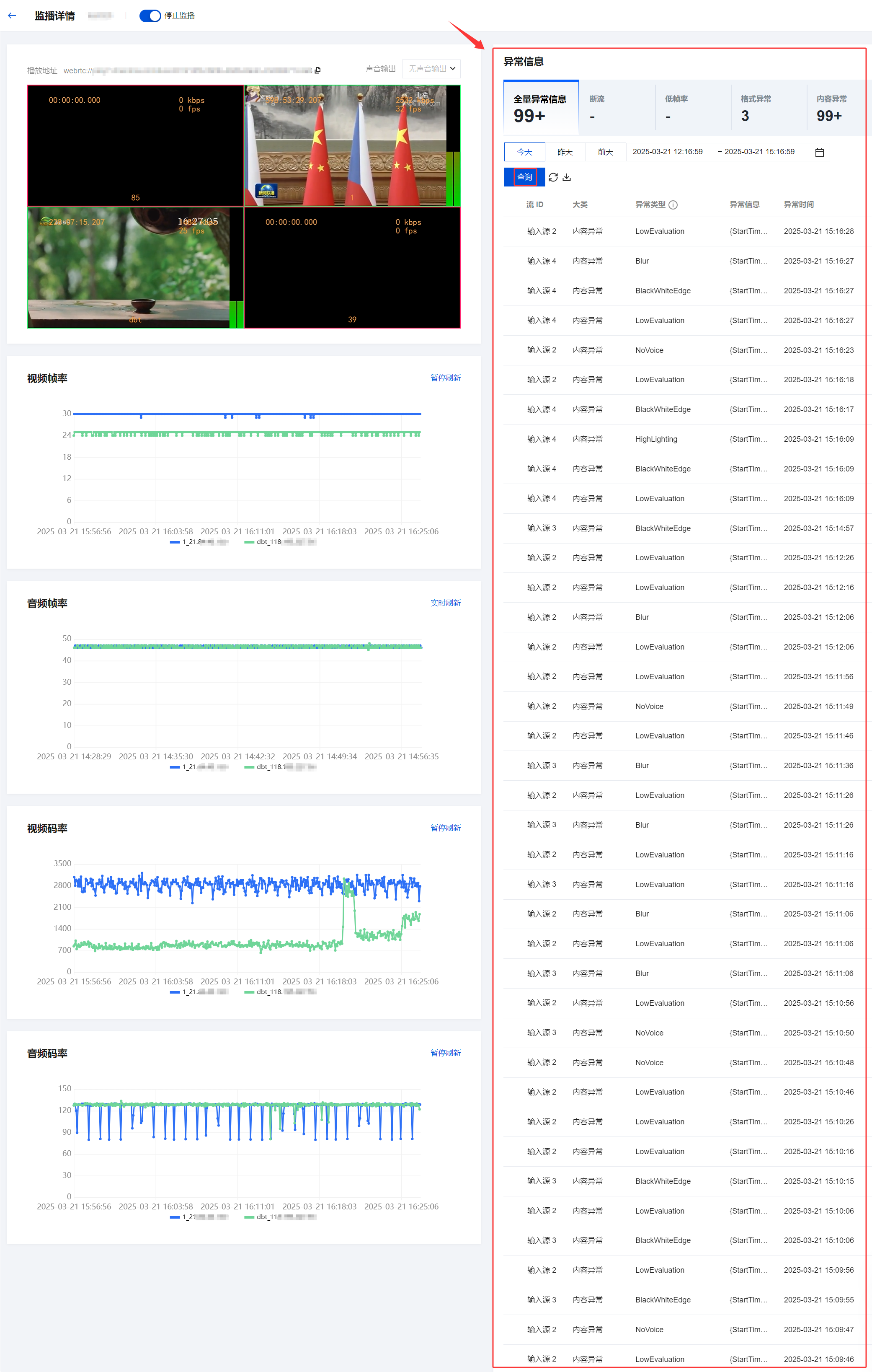Refresh the anomaly list
This screenshot has width=872, height=1372.
tap(553, 177)
